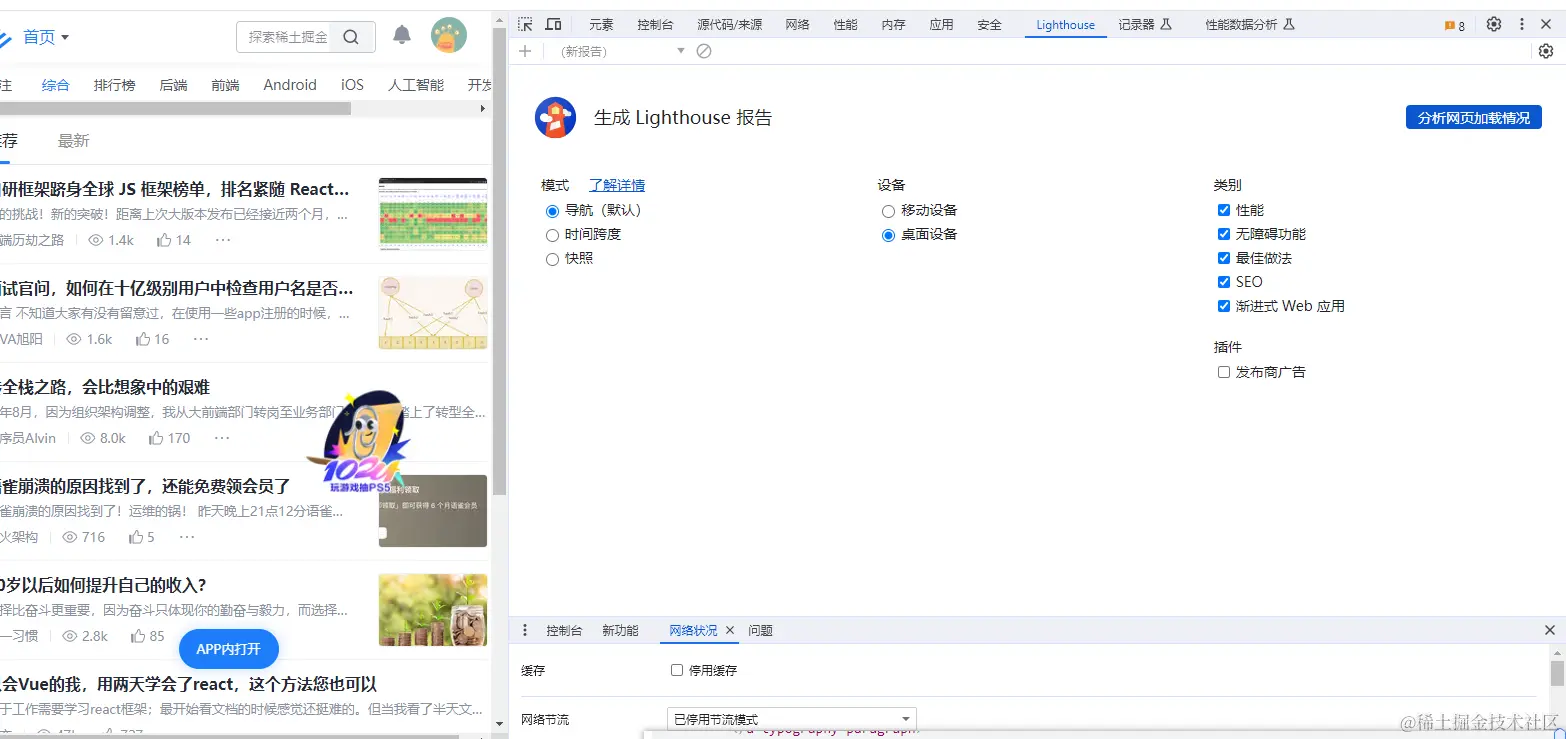This screenshot has height=739, width=1566.
Task: Open the network throttling dropdown
Action: [792, 719]
